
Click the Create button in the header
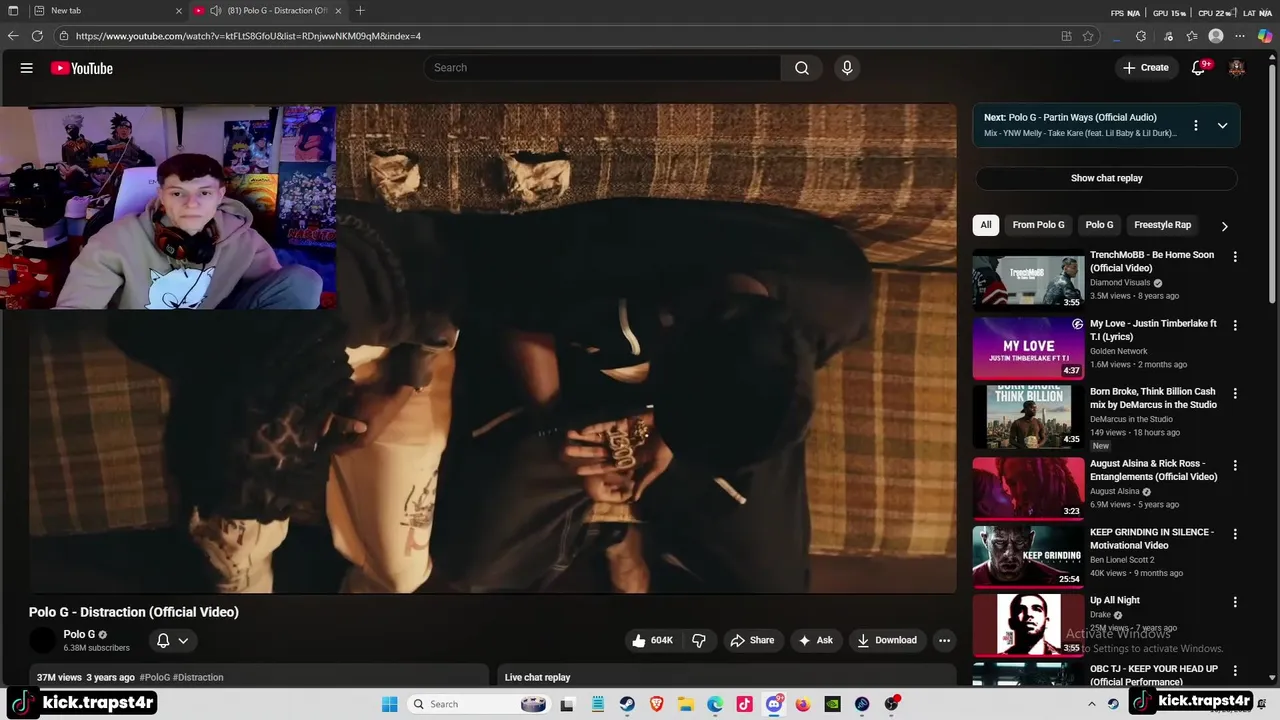click(1145, 68)
